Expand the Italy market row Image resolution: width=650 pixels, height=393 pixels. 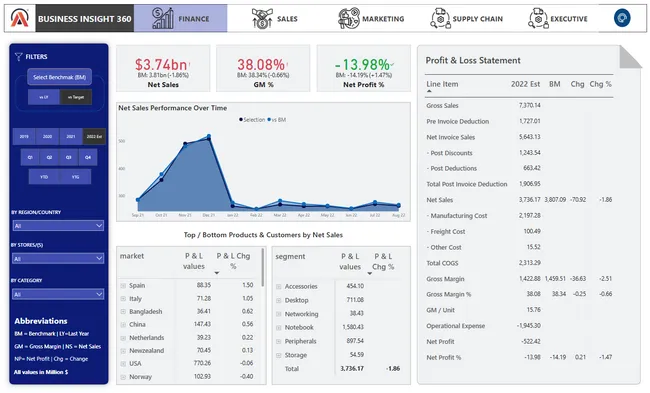123,298
